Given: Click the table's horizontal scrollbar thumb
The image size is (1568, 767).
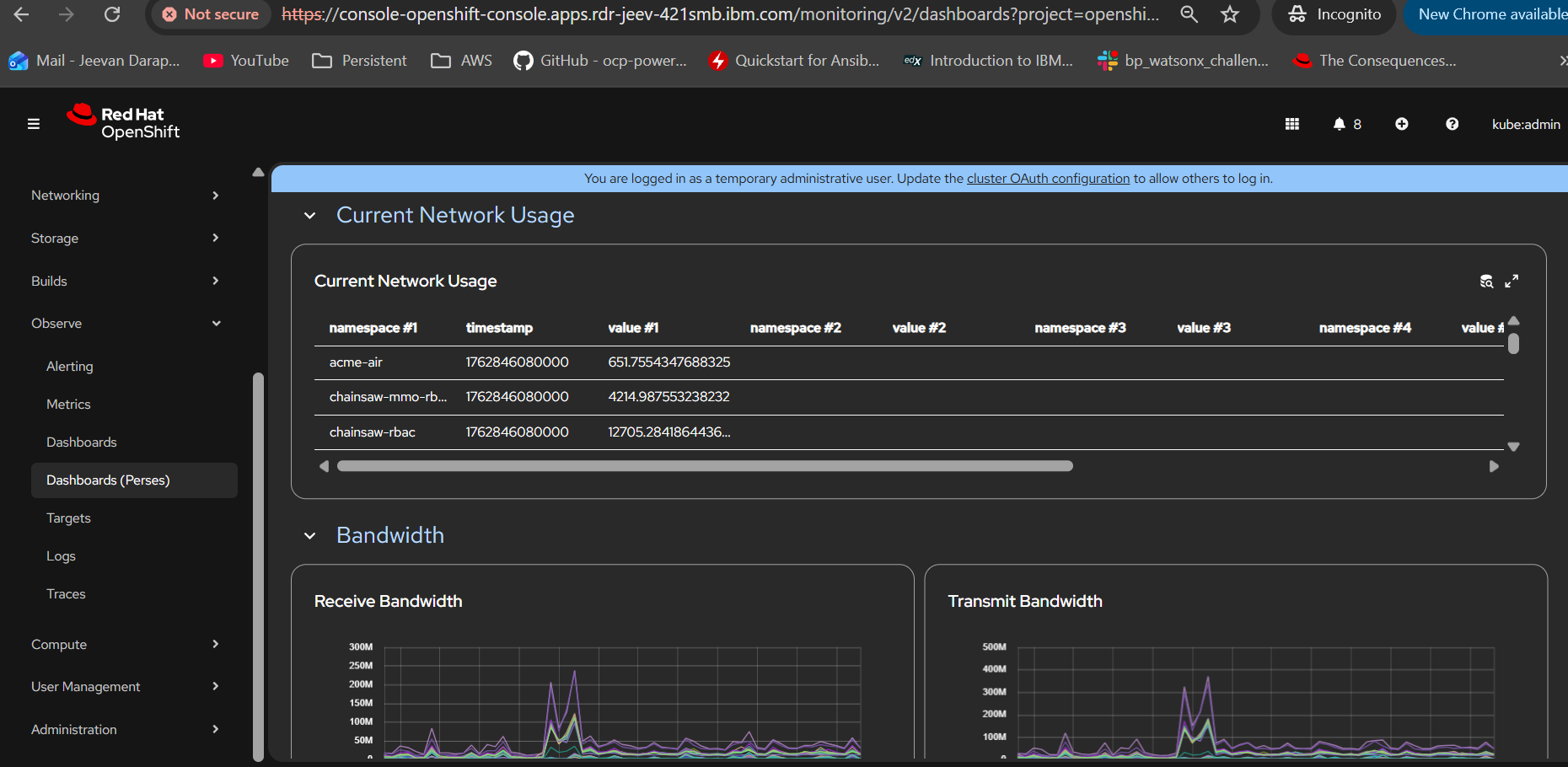Looking at the screenshot, I should click(705, 466).
